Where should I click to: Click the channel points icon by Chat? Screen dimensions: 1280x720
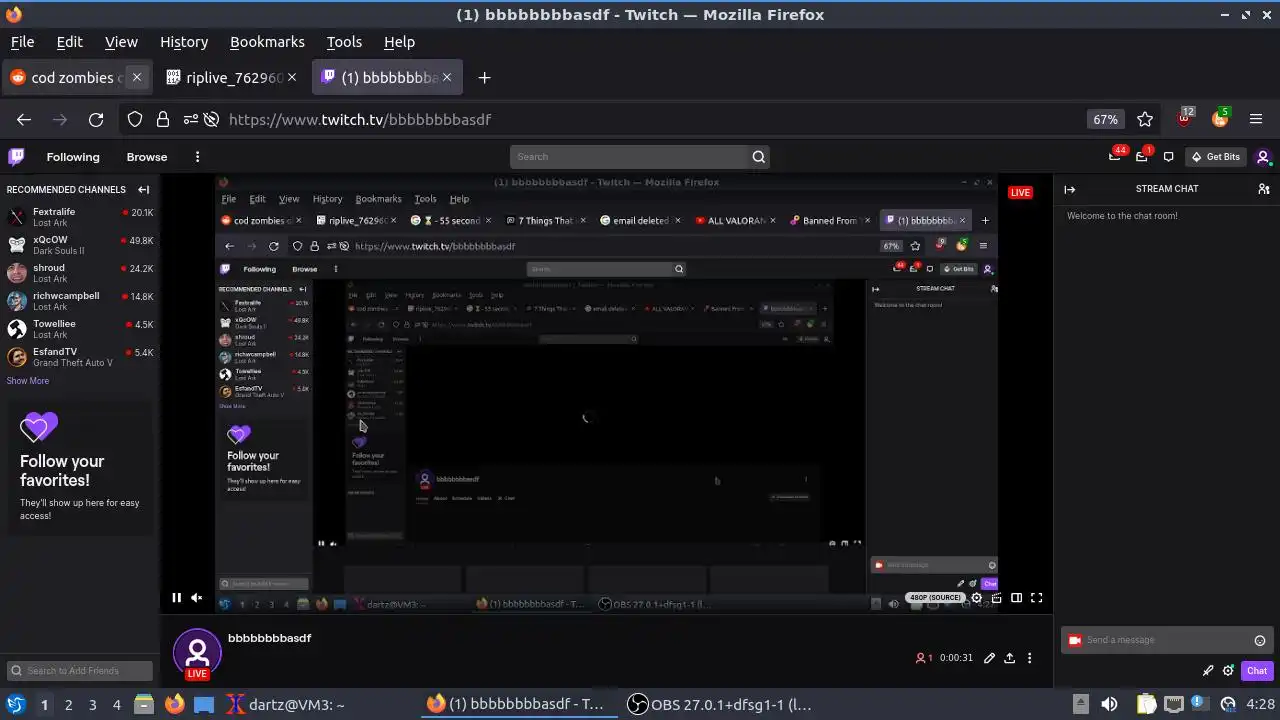[x=1227, y=671]
